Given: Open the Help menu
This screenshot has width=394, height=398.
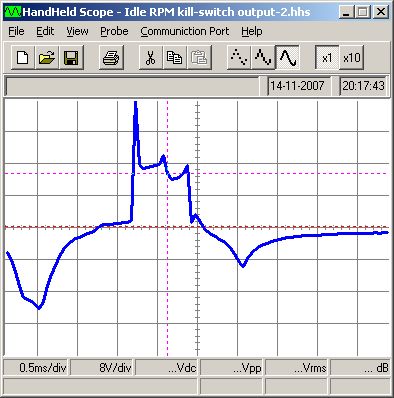Looking at the screenshot, I should tap(252, 31).
